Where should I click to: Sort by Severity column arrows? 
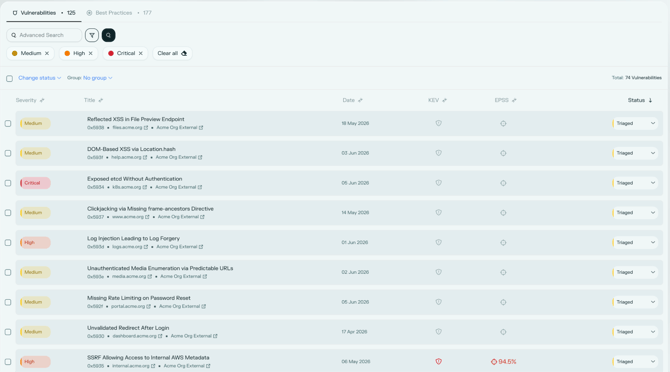point(42,100)
